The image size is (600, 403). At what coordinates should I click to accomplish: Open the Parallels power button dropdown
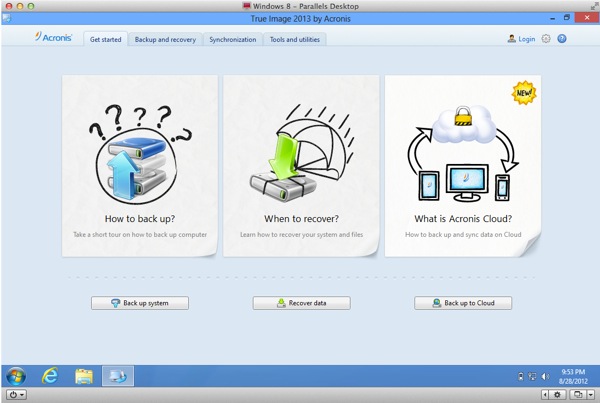click(x=16, y=395)
